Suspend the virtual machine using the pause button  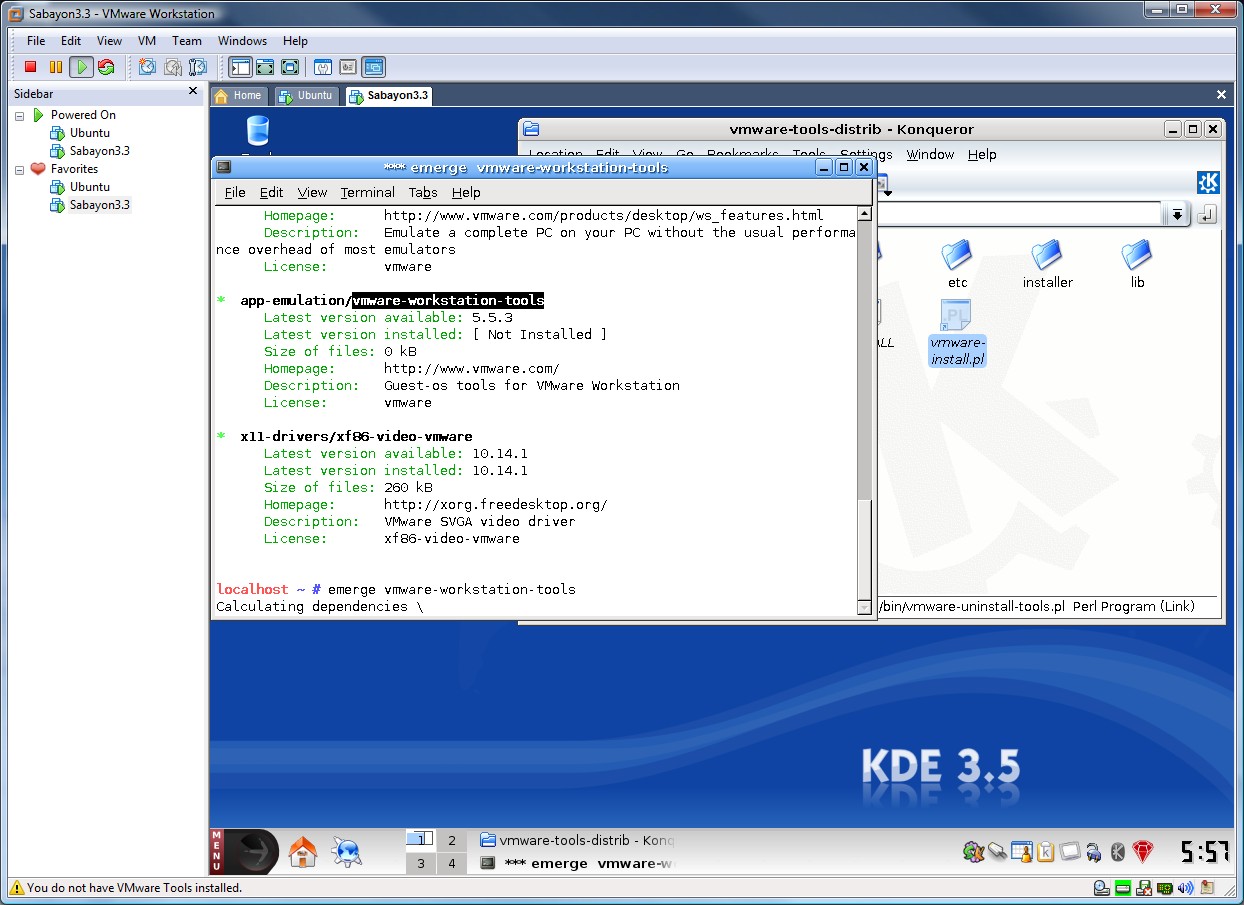(x=56, y=67)
